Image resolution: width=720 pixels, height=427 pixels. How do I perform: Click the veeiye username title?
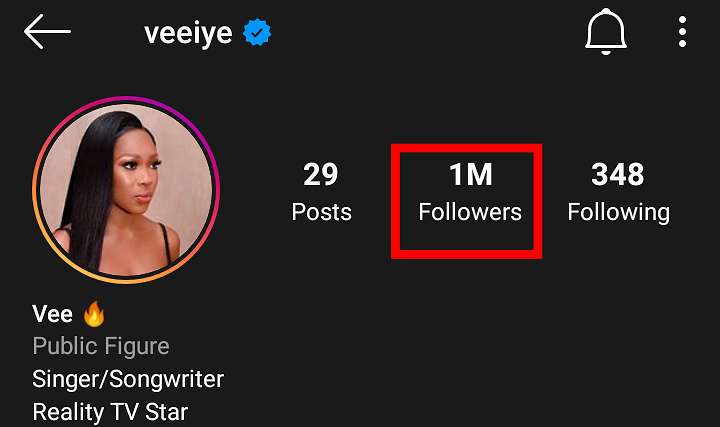coord(188,33)
